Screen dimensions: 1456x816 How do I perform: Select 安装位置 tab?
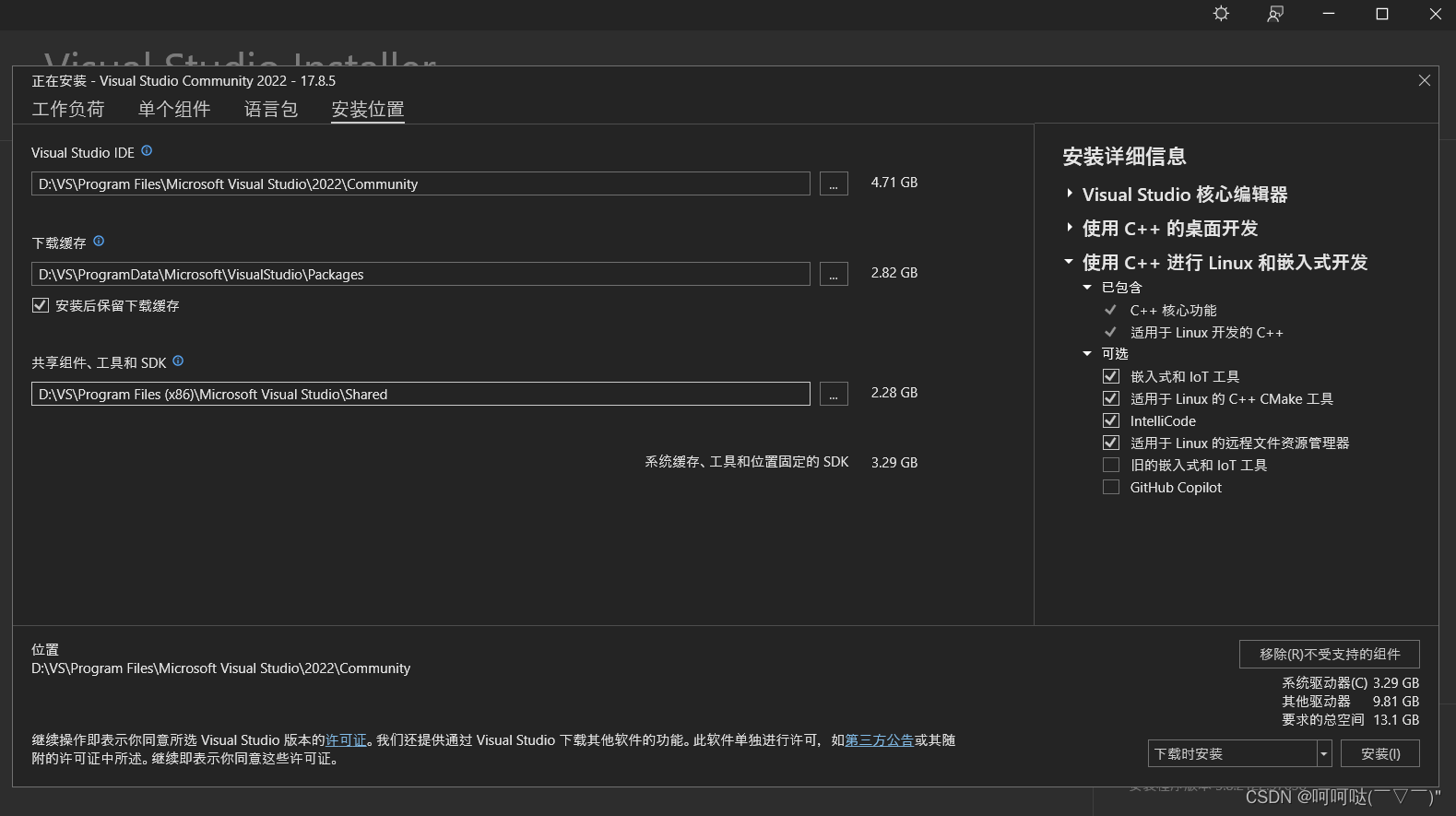tap(368, 110)
